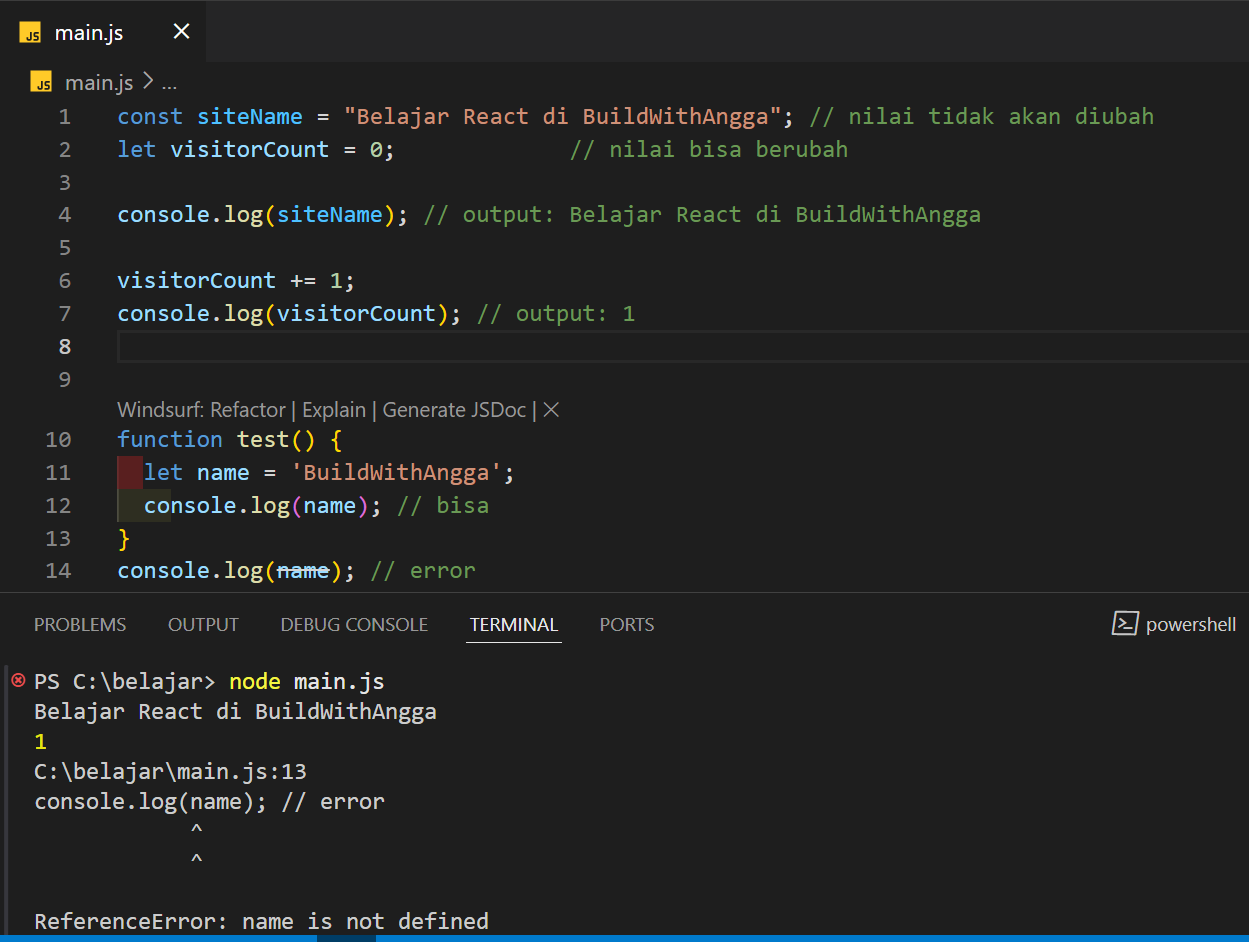This screenshot has height=942, width=1249.
Task: Expand the breadcrumb ellipsis after main.js
Action: pyautogui.click(x=169, y=82)
